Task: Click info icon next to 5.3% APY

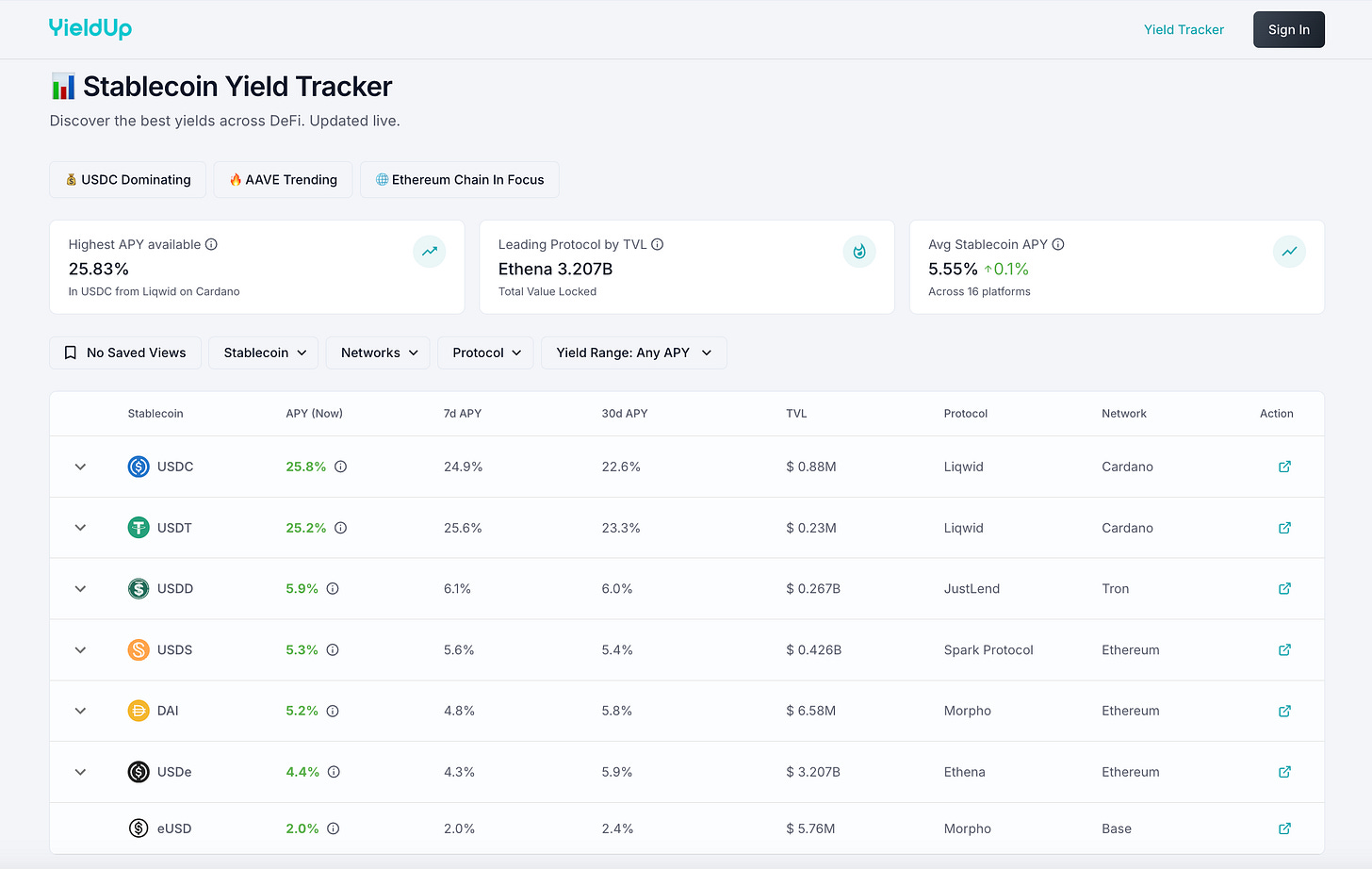Action: point(333,649)
